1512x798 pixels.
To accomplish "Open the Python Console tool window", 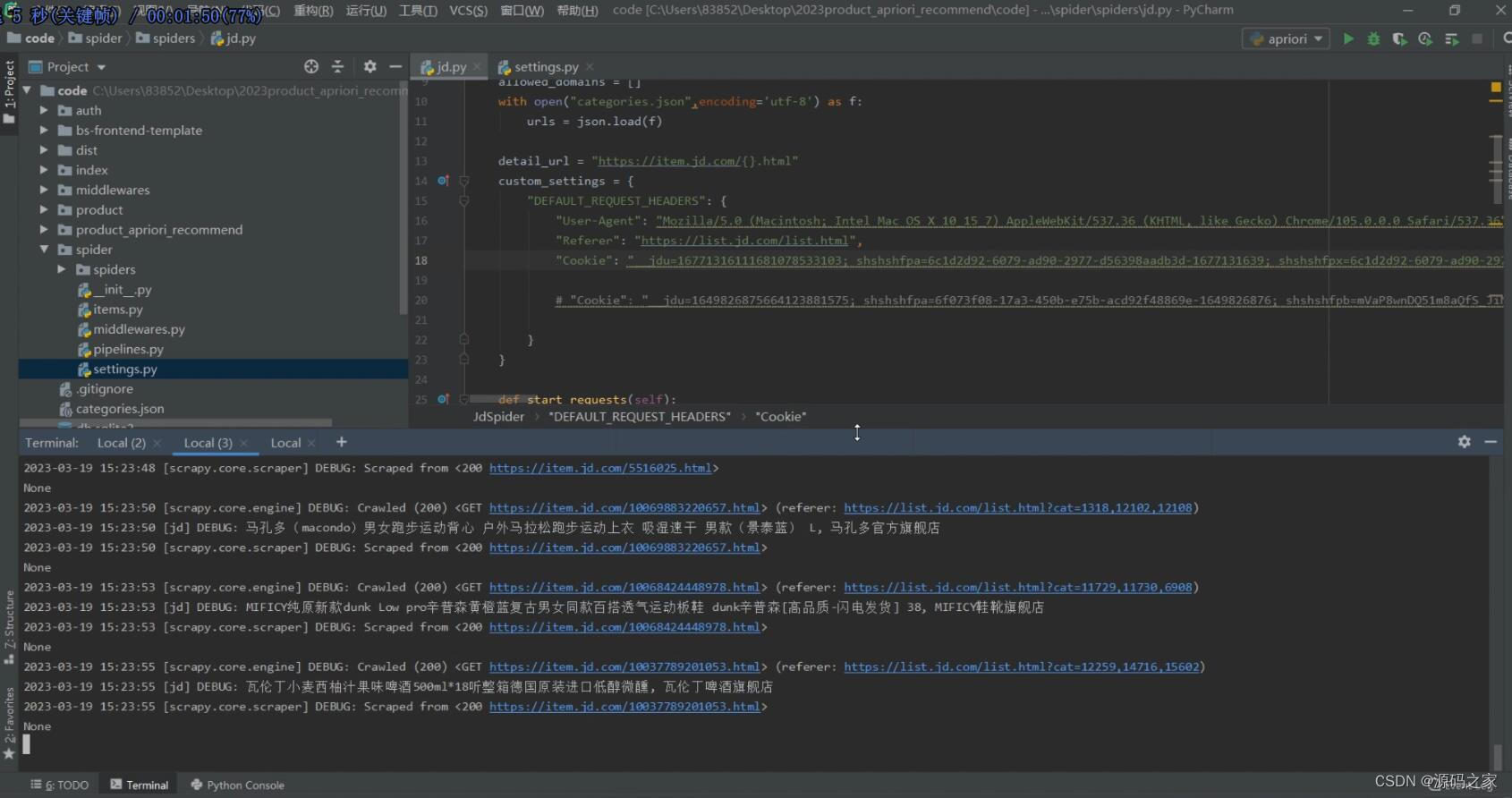I will tap(237, 785).
